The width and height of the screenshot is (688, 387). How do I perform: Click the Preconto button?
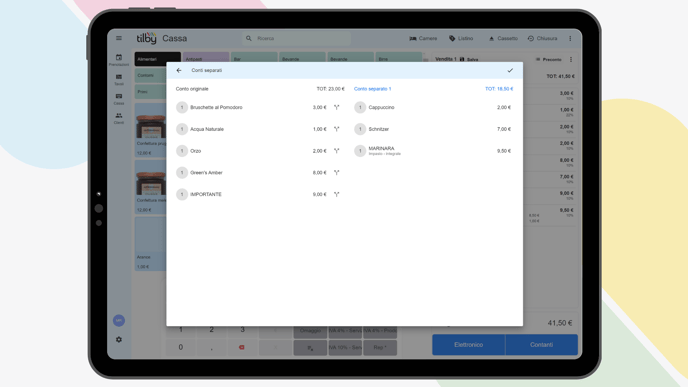click(548, 59)
